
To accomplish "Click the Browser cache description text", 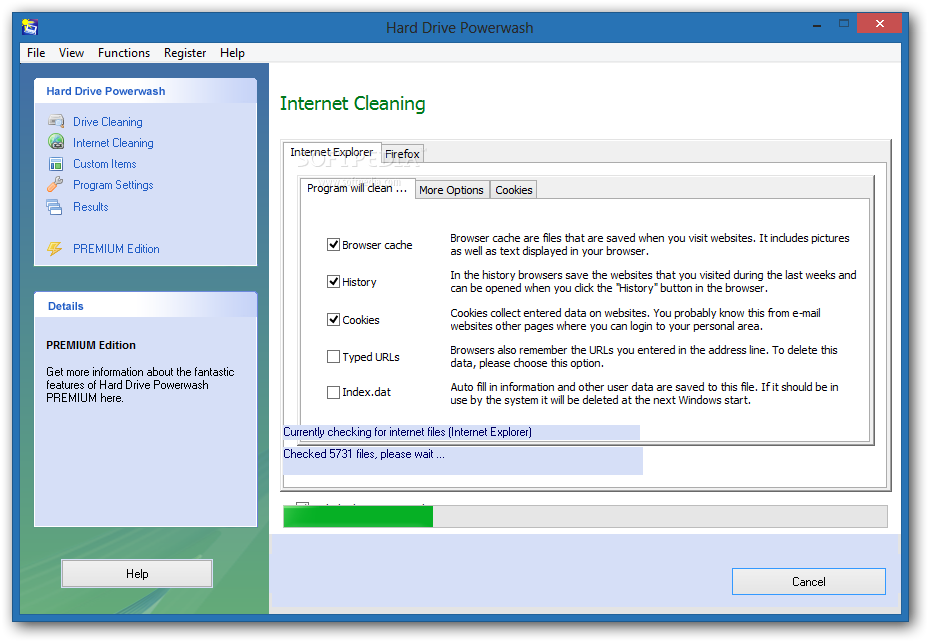I will 649,245.
